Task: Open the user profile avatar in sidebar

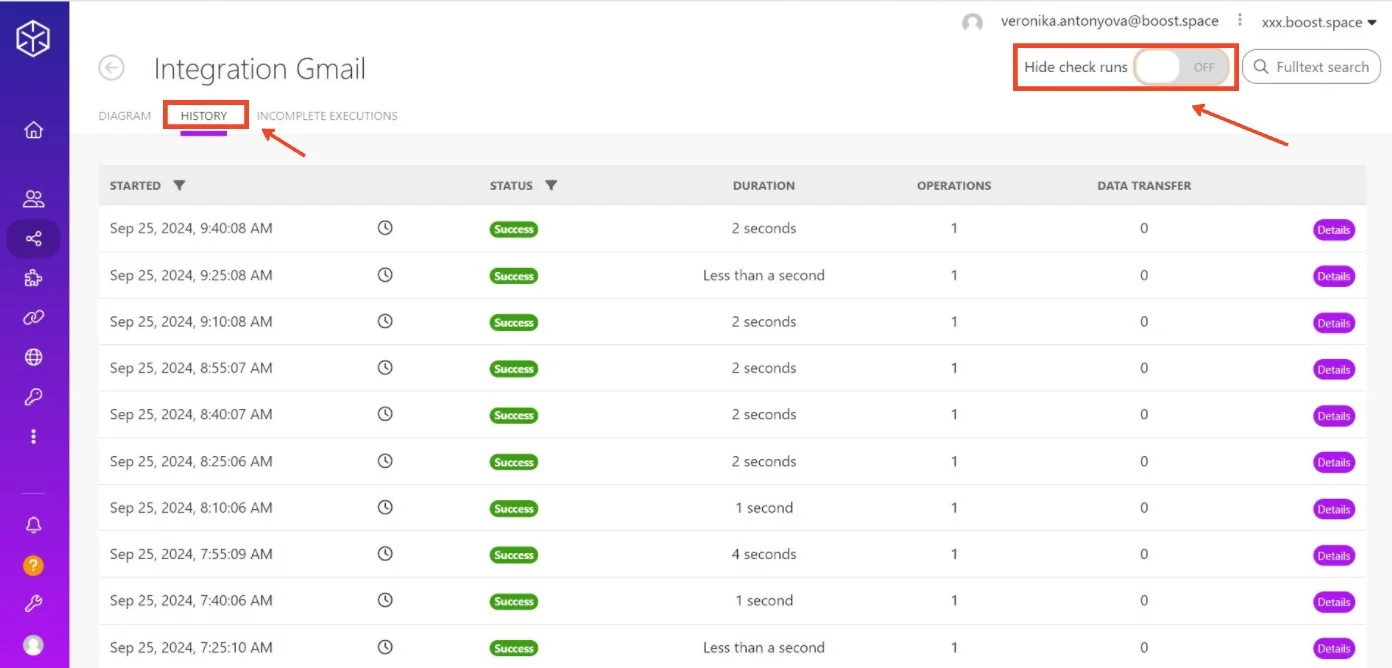Action: pyautogui.click(x=34, y=645)
